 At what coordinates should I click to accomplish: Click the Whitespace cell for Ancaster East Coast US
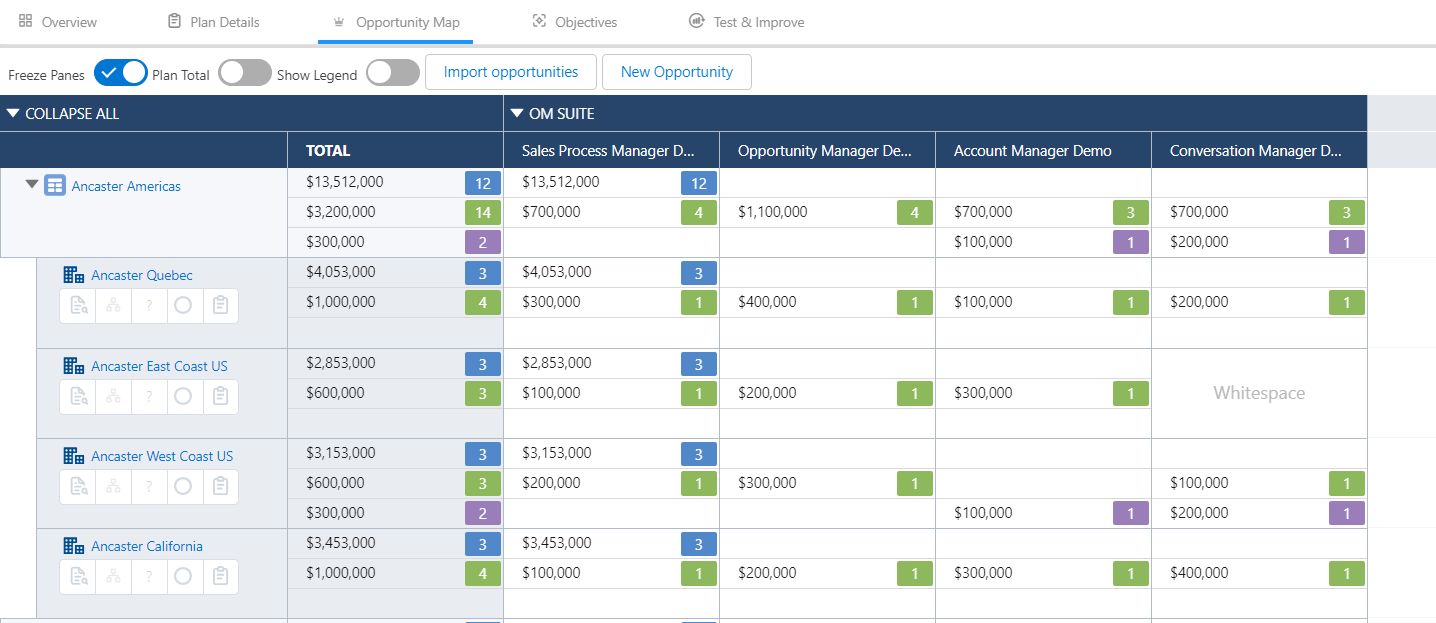[x=1259, y=393]
